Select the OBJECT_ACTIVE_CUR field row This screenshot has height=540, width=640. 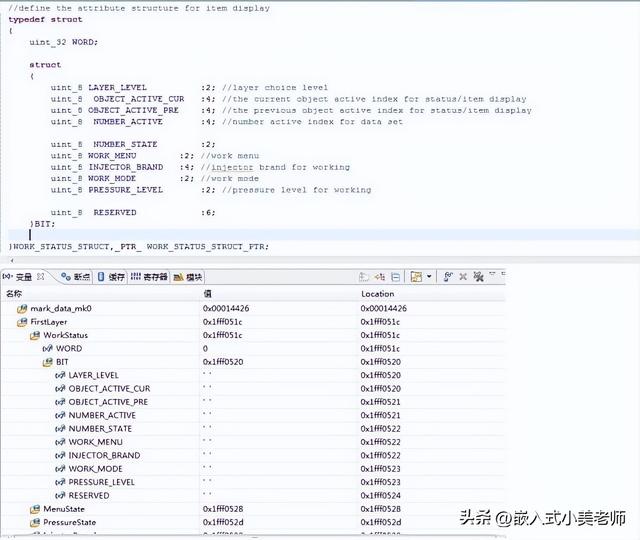point(253,388)
